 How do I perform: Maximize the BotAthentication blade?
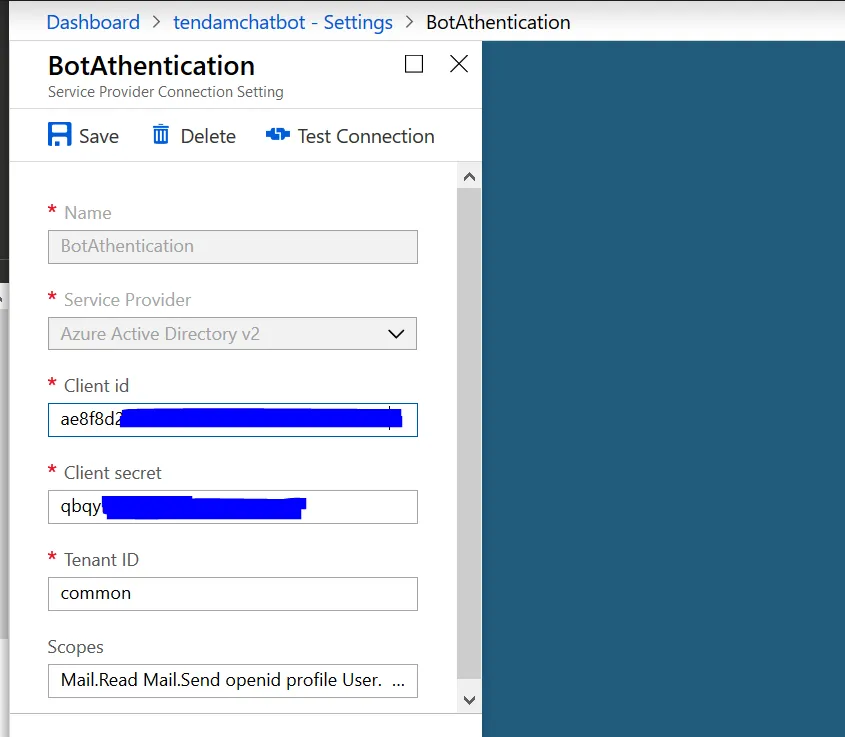(414, 65)
